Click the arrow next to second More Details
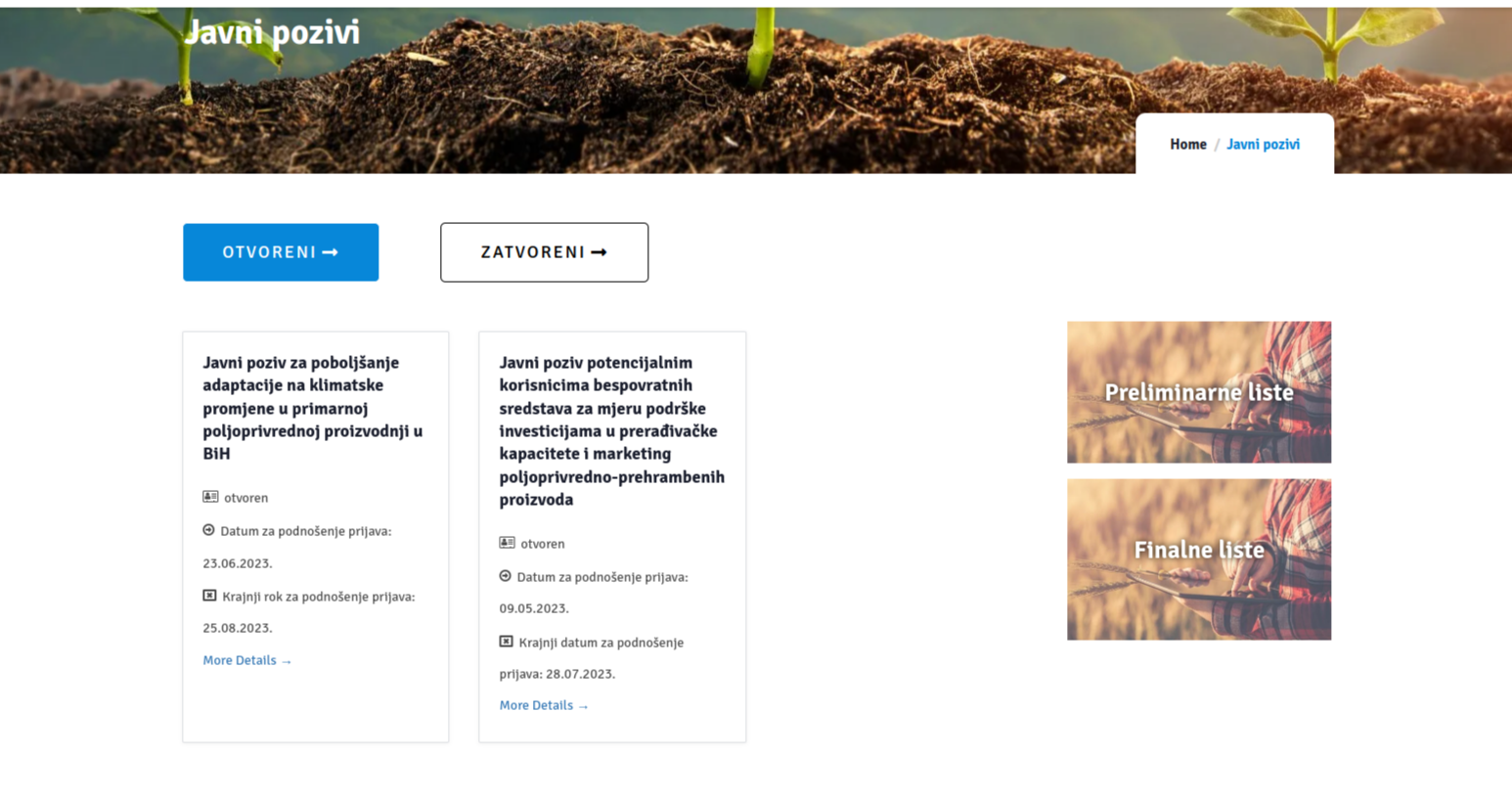 (x=583, y=706)
